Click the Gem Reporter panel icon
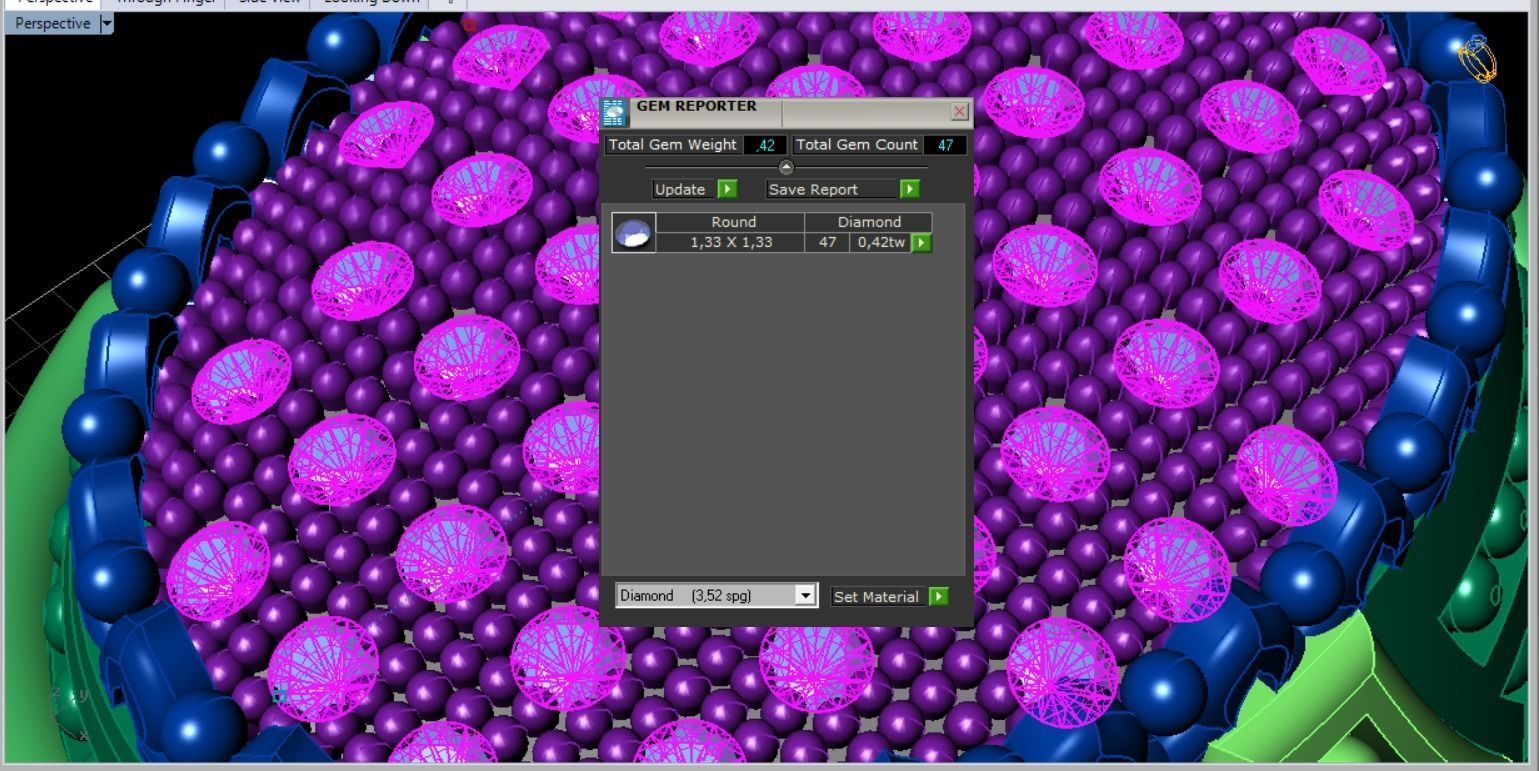The image size is (1539, 771). 614,112
